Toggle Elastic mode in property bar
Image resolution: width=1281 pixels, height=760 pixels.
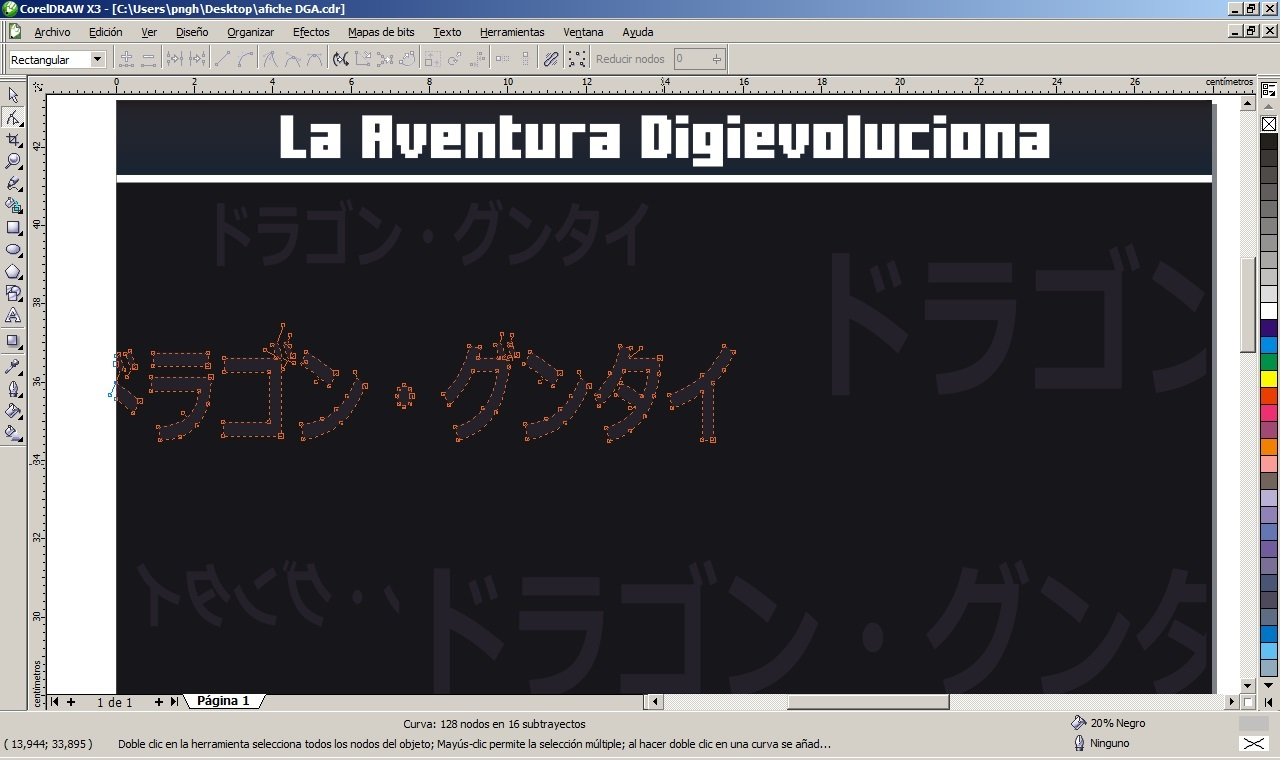tap(551, 59)
